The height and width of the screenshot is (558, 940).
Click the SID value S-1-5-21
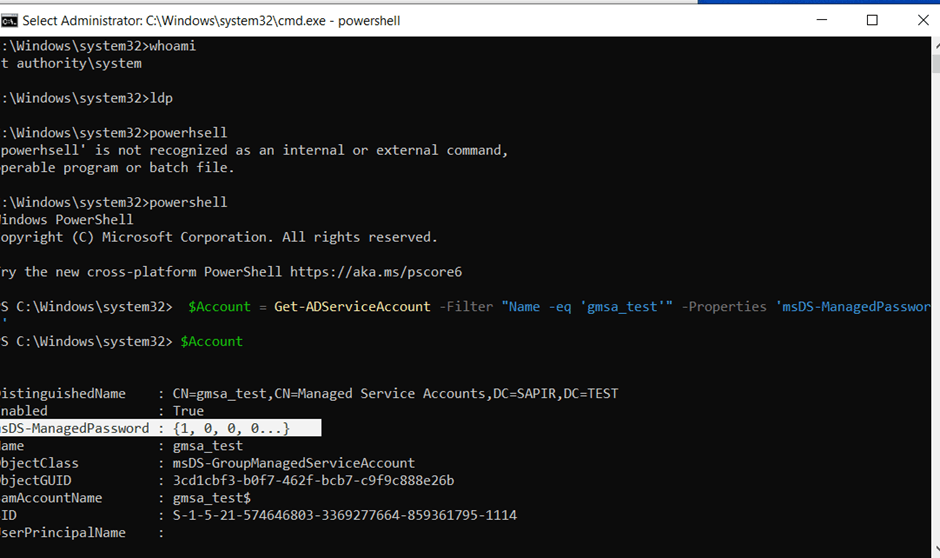(x=344, y=515)
